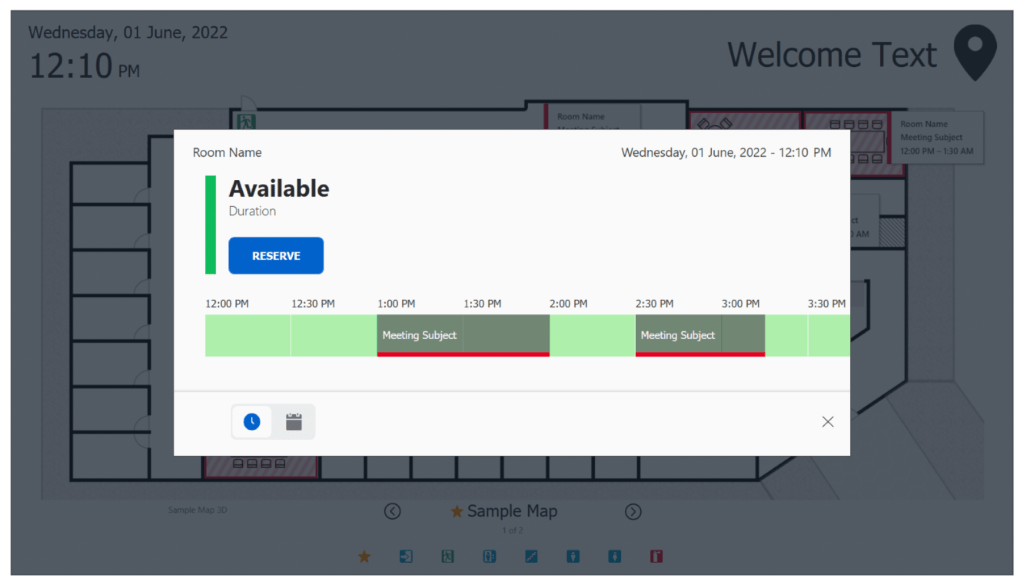Click the location pin icon beside Welcome Text

tap(974, 53)
